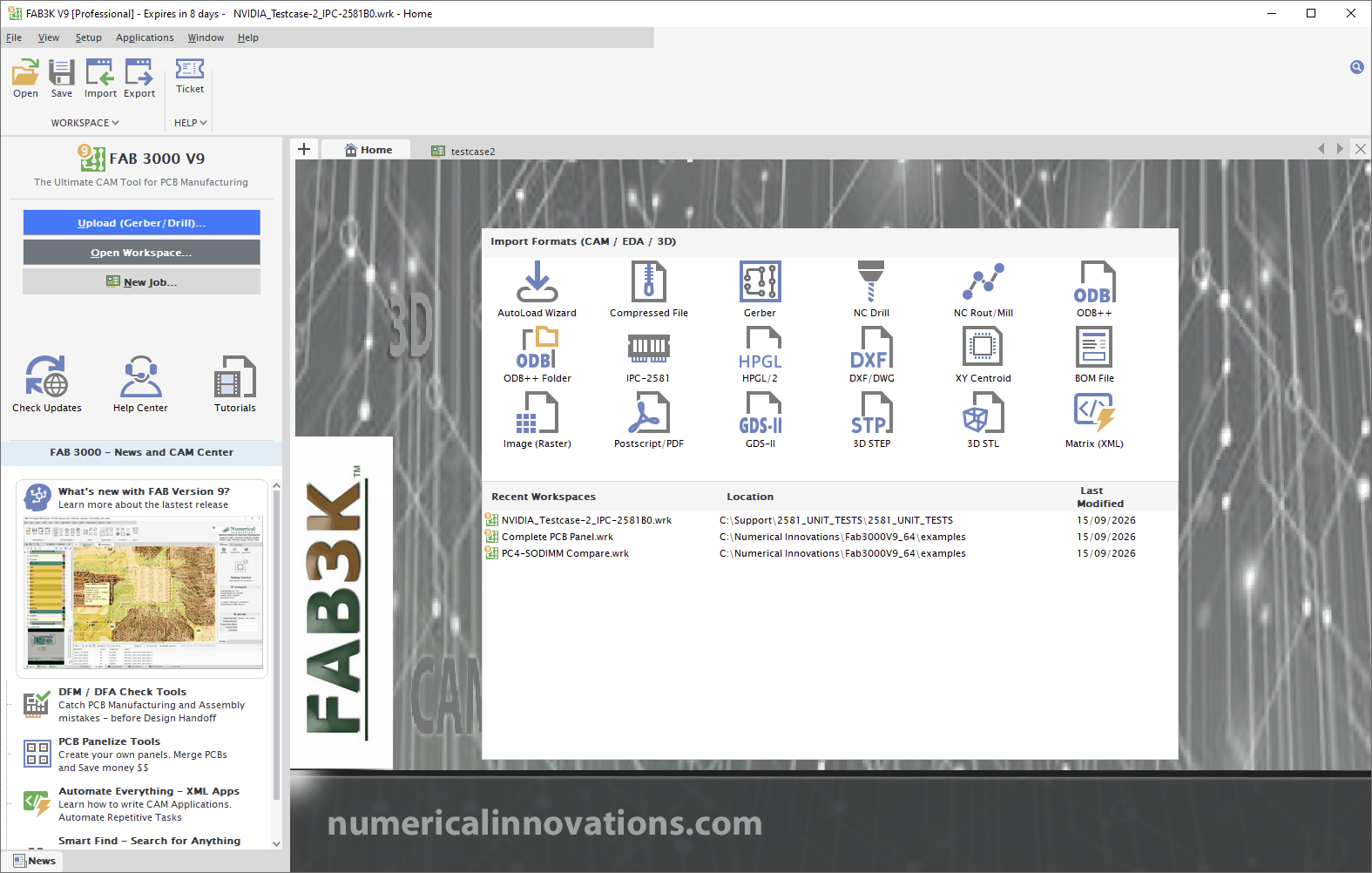Select the 3D STL import icon
Screen dimensions: 1372x873
click(x=983, y=420)
